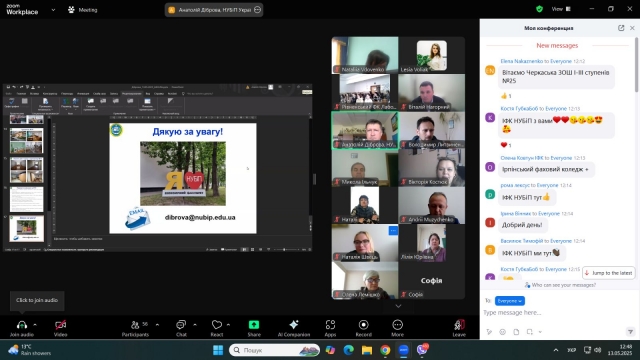640x360 pixels.
Task: Pop out the chat panel
Action: pyautogui.click(x=621, y=28)
